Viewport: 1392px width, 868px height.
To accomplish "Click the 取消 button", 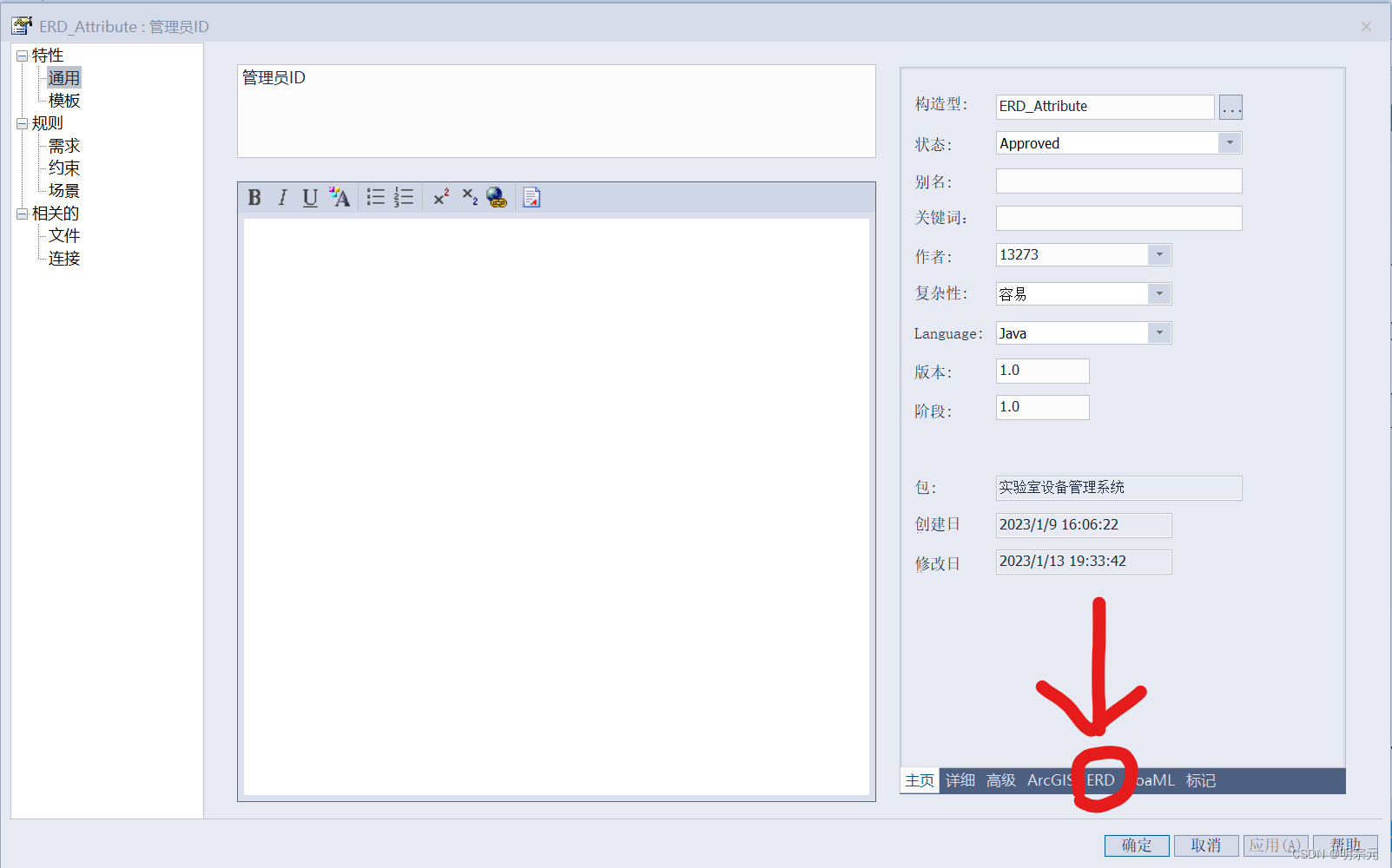I will [x=1206, y=845].
